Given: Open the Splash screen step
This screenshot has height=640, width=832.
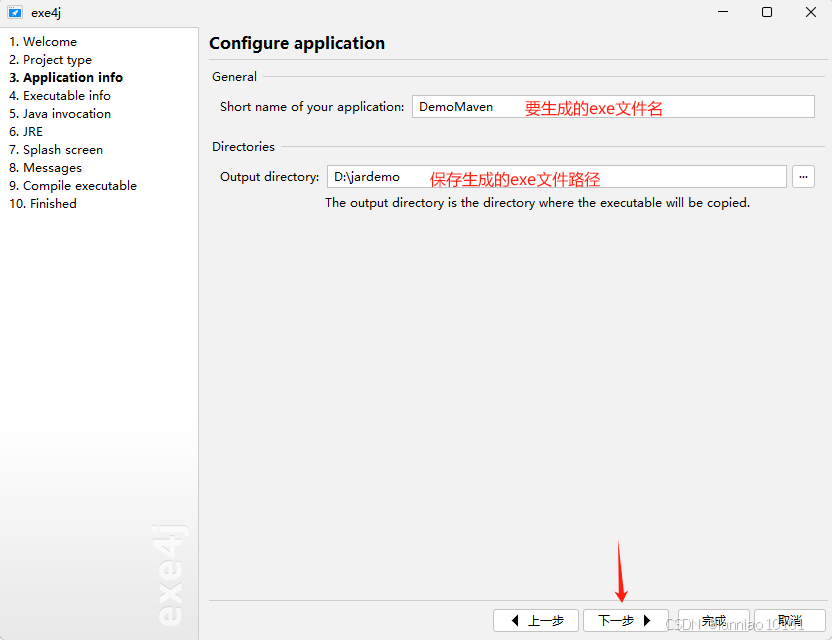Looking at the screenshot, I should (56, 150).
